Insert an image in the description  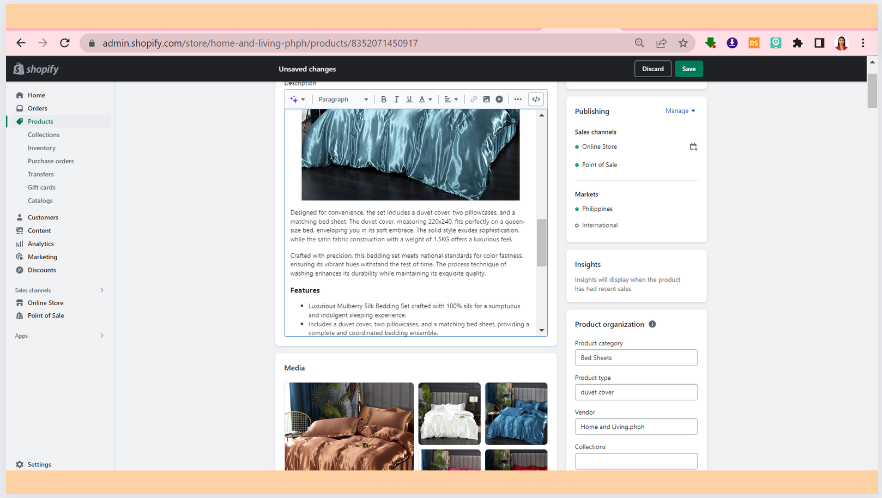pos(487,100)
